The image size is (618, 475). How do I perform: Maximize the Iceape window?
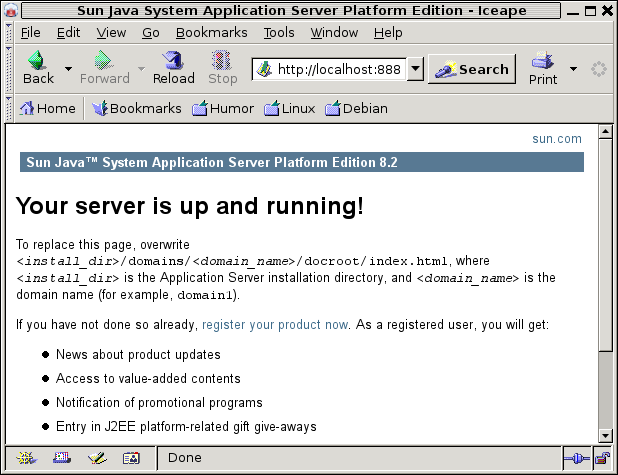click(590, 11)
